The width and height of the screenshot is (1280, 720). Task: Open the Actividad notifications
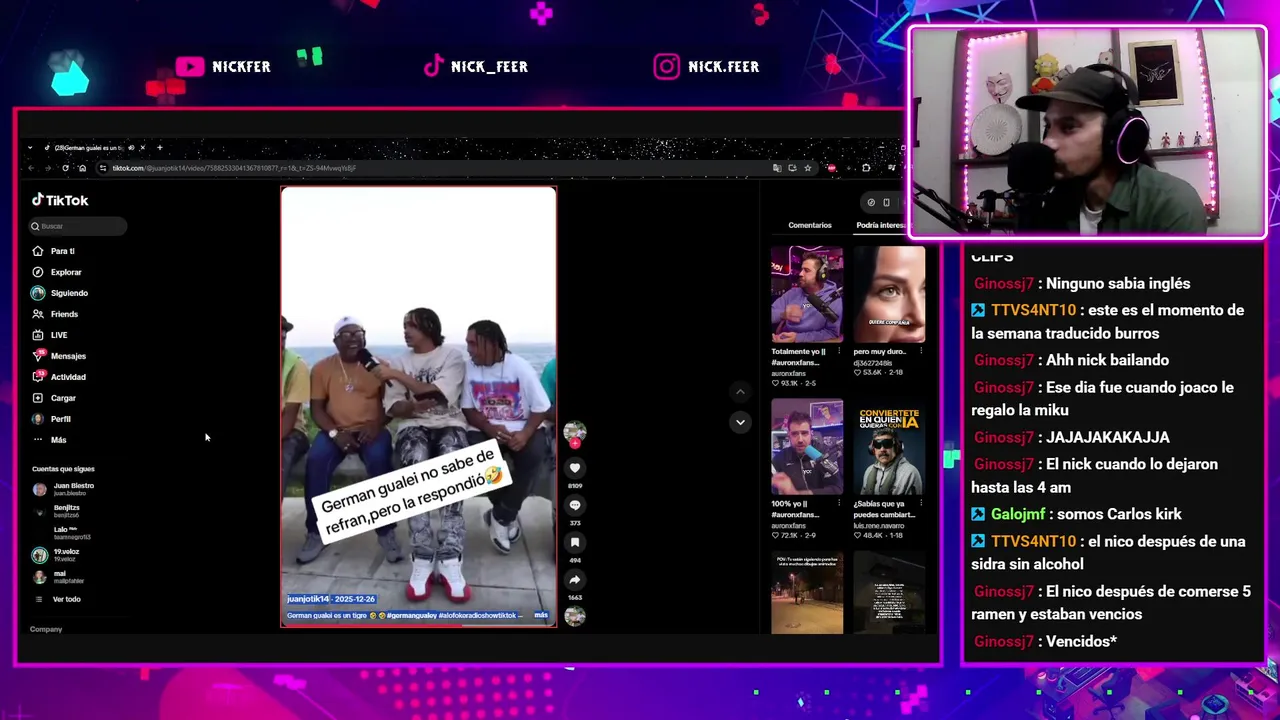pyautogui.click(x=59, y=377)
